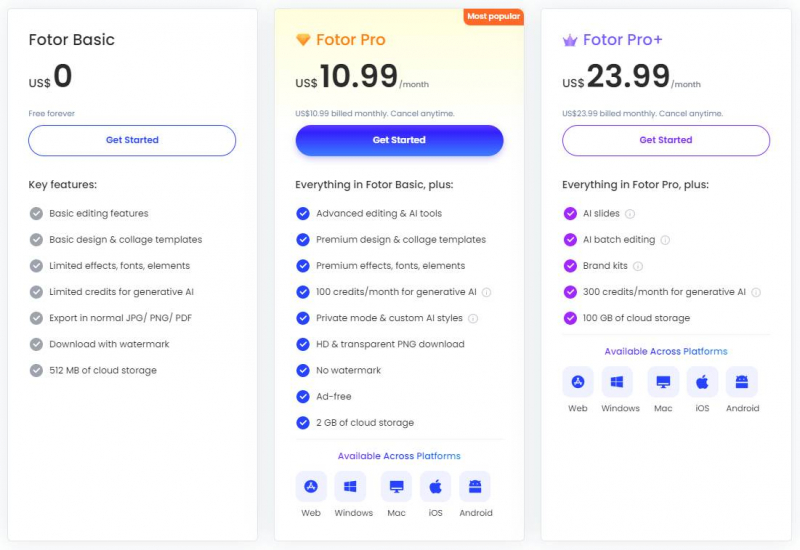Click the Mac platform icon under Fotor Pro+
Screen dimensions: 800x550
(663, 382)
